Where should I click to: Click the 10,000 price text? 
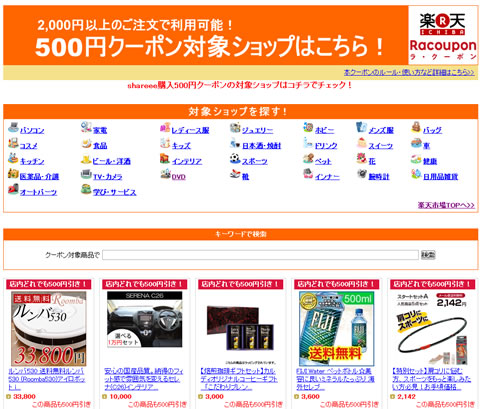(120, 397)
